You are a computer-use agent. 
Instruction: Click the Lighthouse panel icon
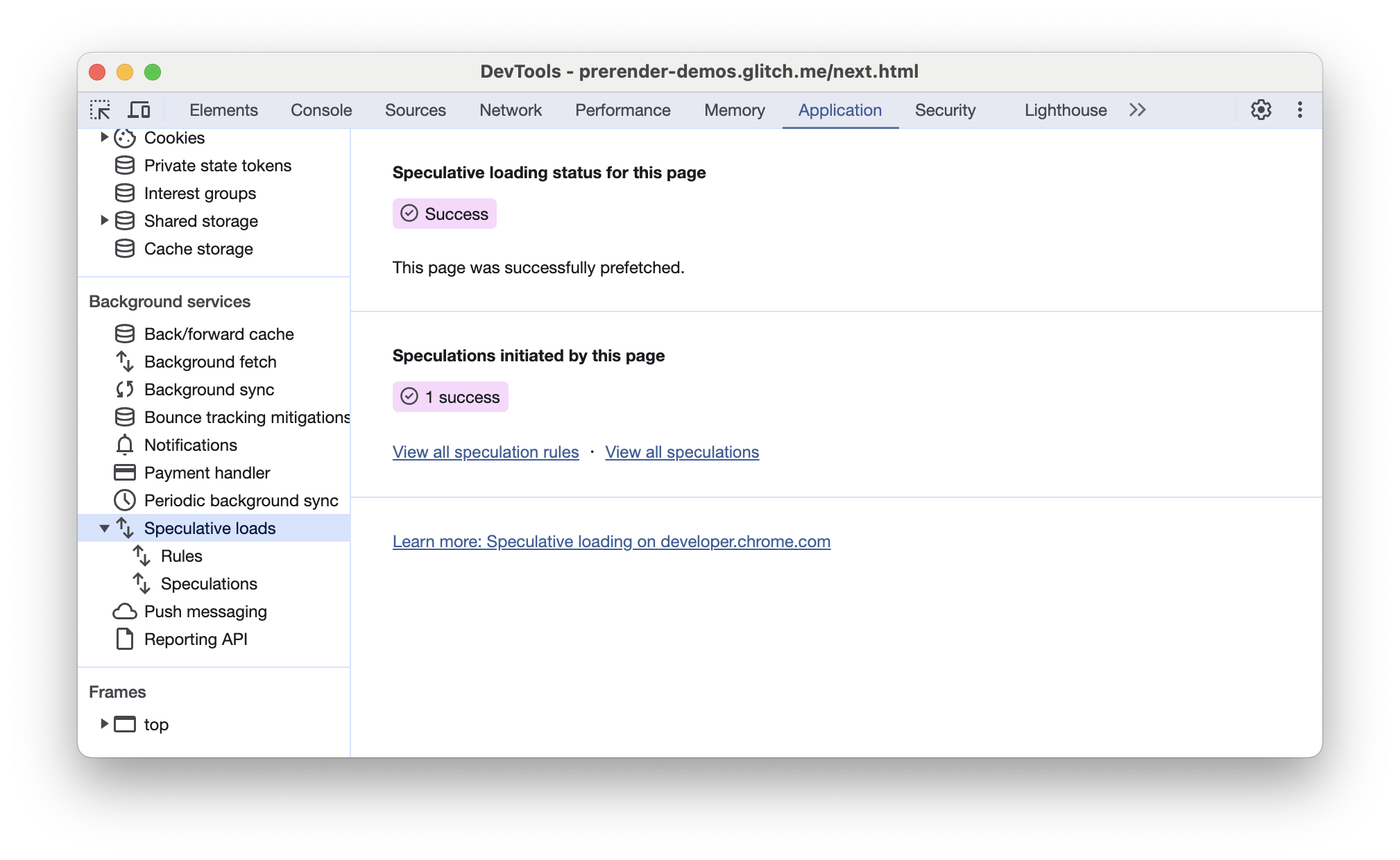(1066, 110)
